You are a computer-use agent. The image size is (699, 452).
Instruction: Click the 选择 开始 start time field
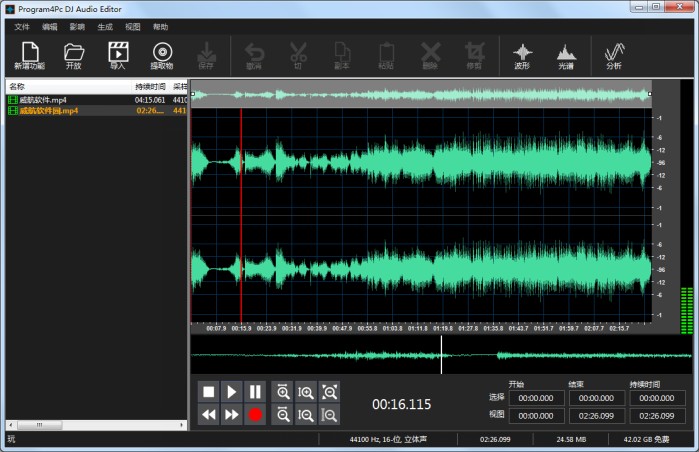coord(535,398)
